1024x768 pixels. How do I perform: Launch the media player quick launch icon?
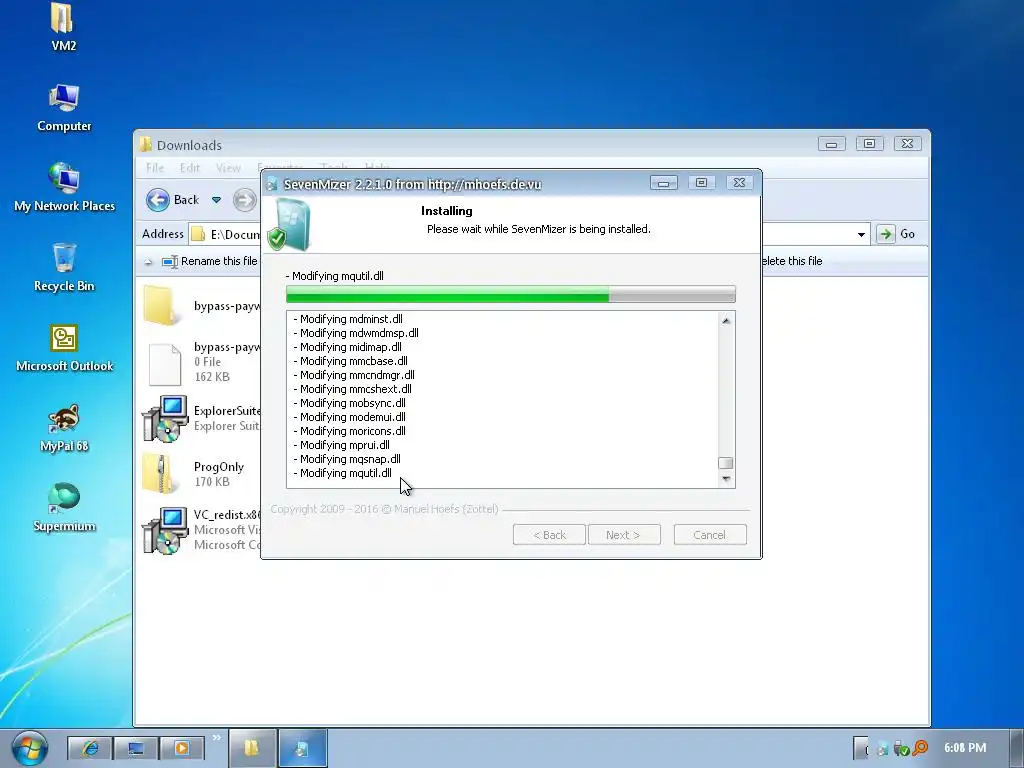(x=182, y=748)
